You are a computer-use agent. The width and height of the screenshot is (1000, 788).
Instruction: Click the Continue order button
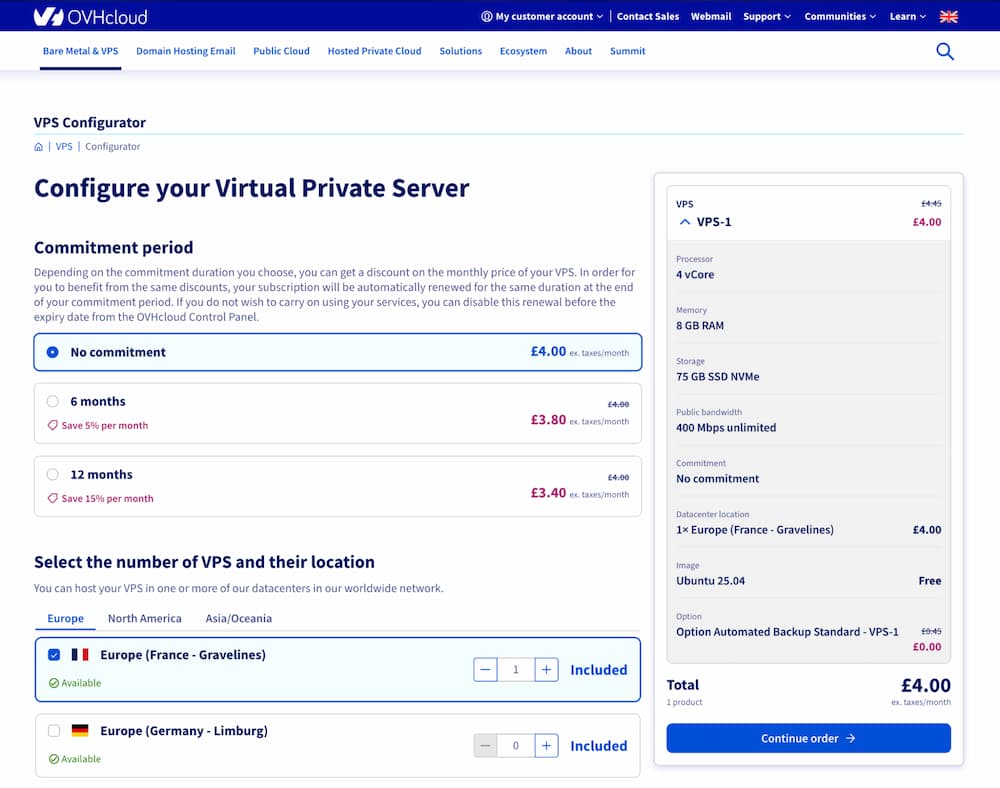[808, 738]
